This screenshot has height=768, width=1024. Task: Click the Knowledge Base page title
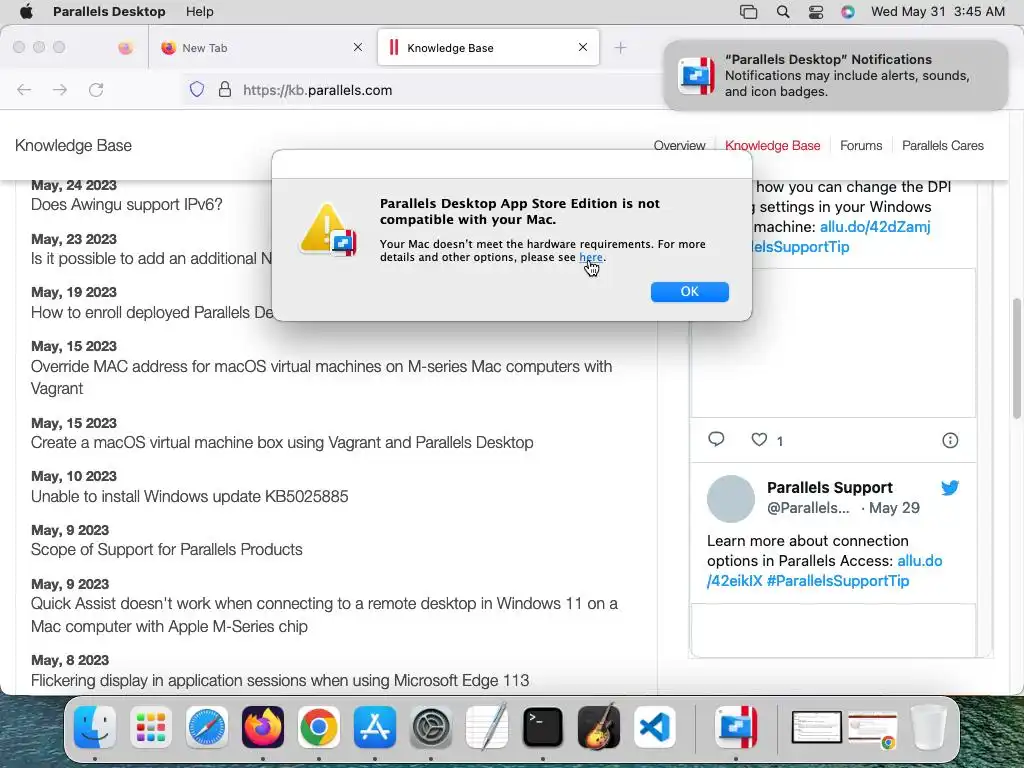[x=73, y=146]
